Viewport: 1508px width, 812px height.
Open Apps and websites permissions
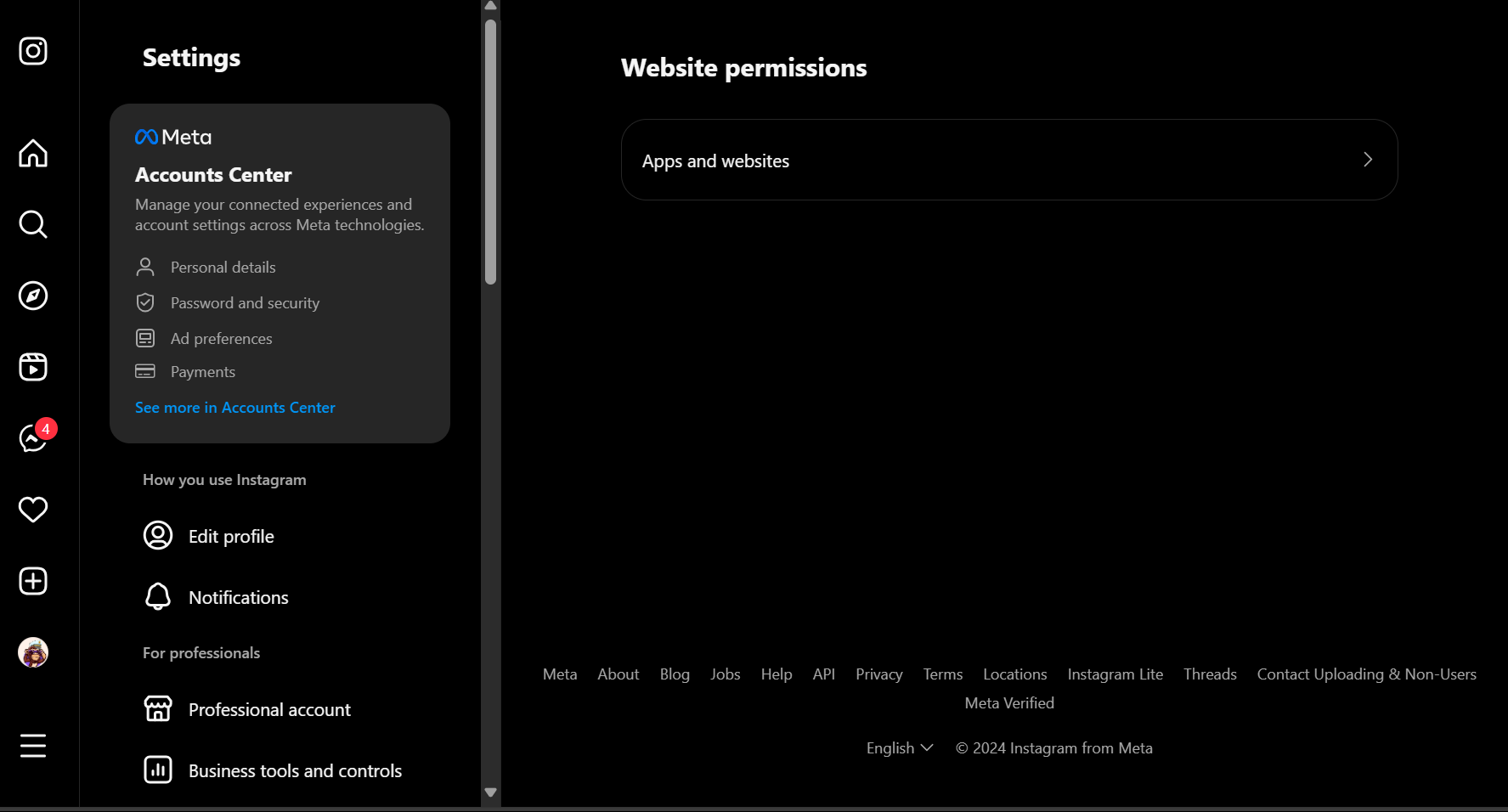[1009, 160]
